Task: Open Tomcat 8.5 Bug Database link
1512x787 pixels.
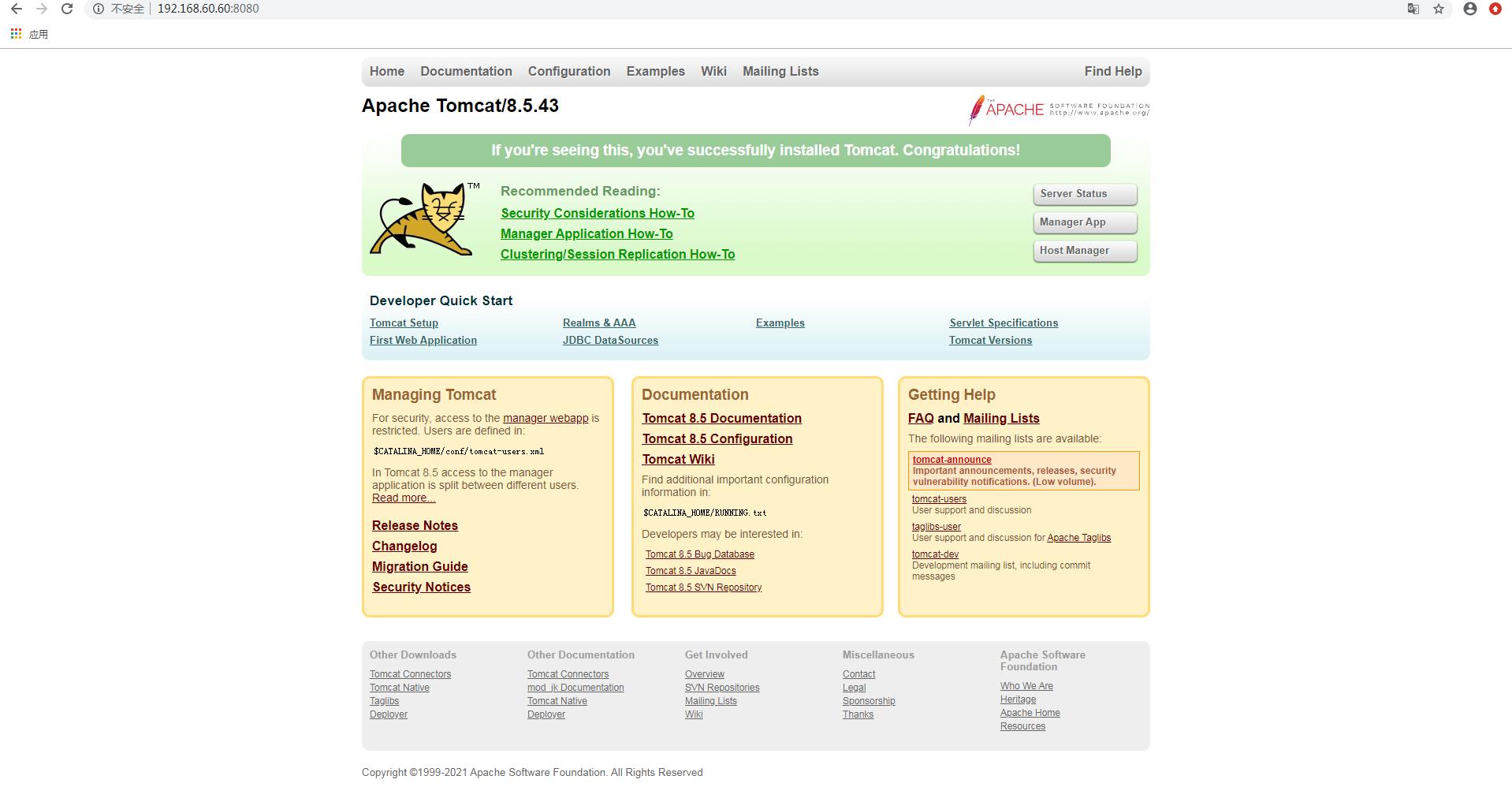Action: 700,554
